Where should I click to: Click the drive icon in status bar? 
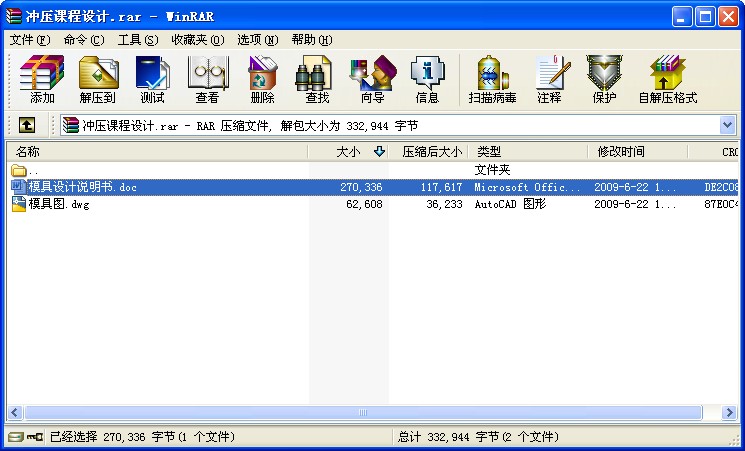(16, 436)
